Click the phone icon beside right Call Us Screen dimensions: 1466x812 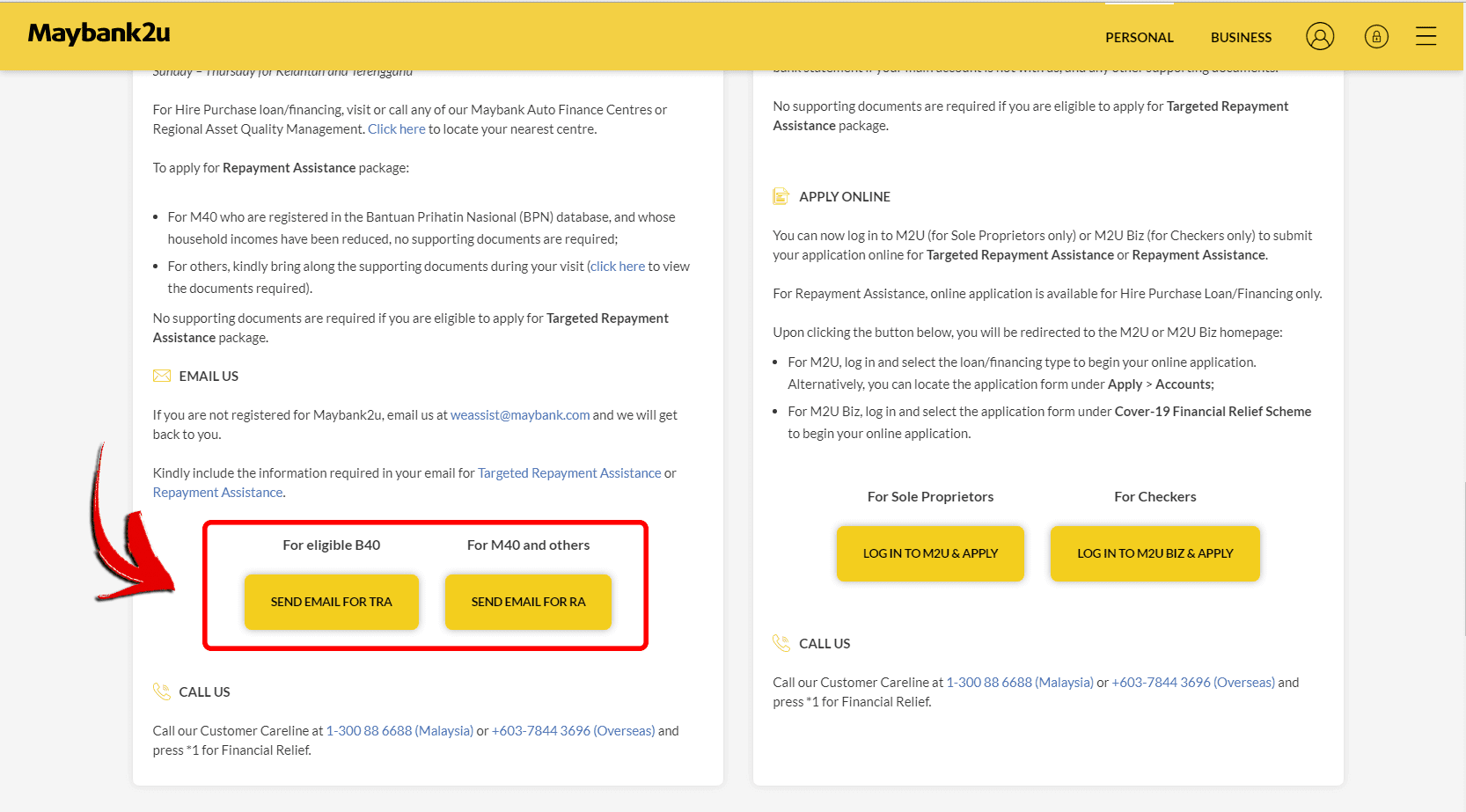click(x=781, y=643)
